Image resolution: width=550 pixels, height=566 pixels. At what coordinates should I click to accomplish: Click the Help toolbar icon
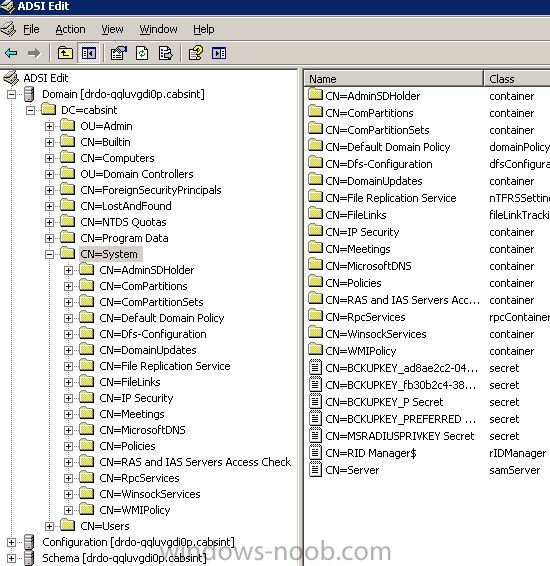click(196, 53)
